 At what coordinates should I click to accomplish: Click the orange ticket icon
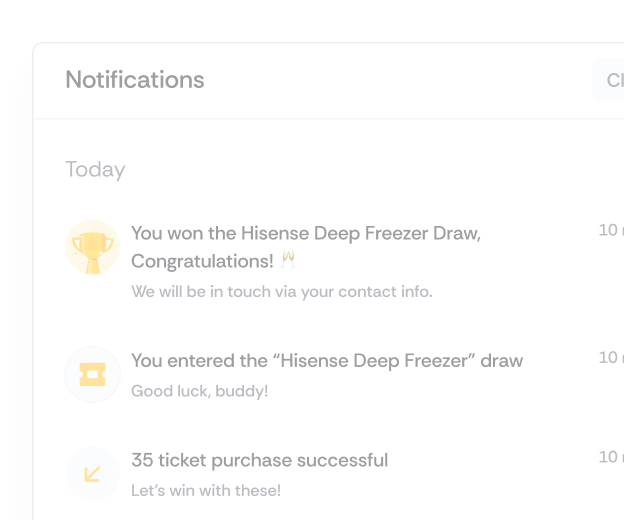(92, 375)
